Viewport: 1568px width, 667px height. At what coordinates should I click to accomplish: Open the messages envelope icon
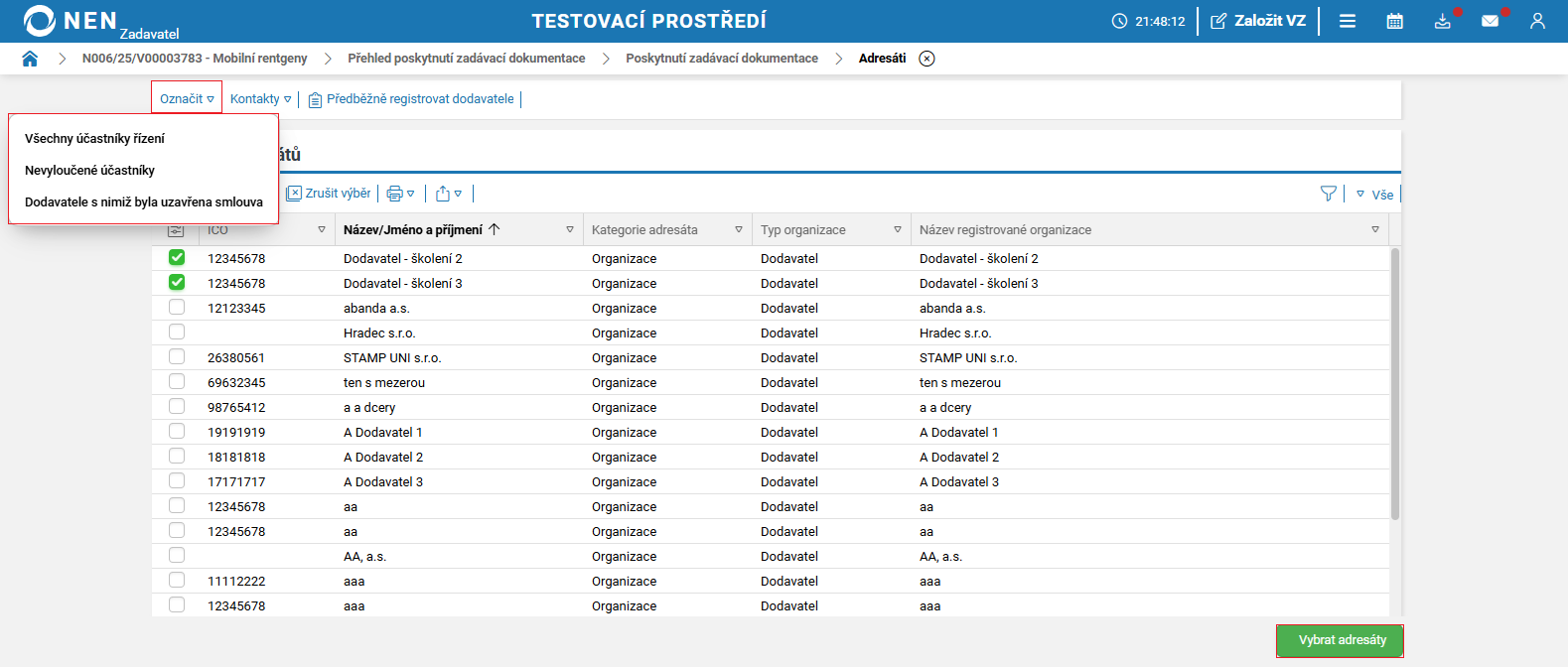tap(1490, 21)
